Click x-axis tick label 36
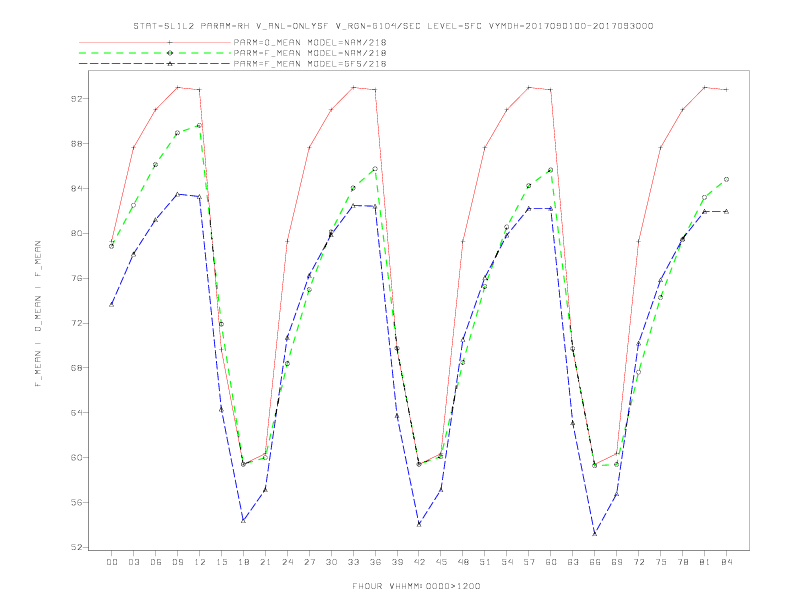 point(375,562)
